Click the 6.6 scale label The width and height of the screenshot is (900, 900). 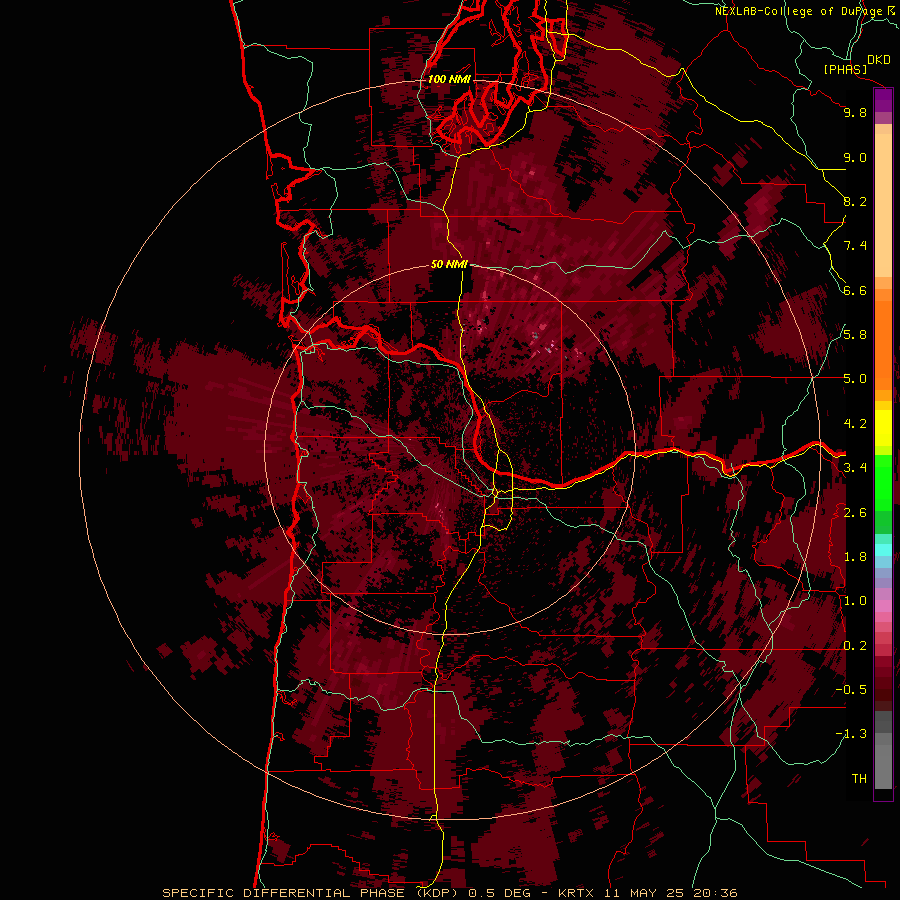coord(855,290)
